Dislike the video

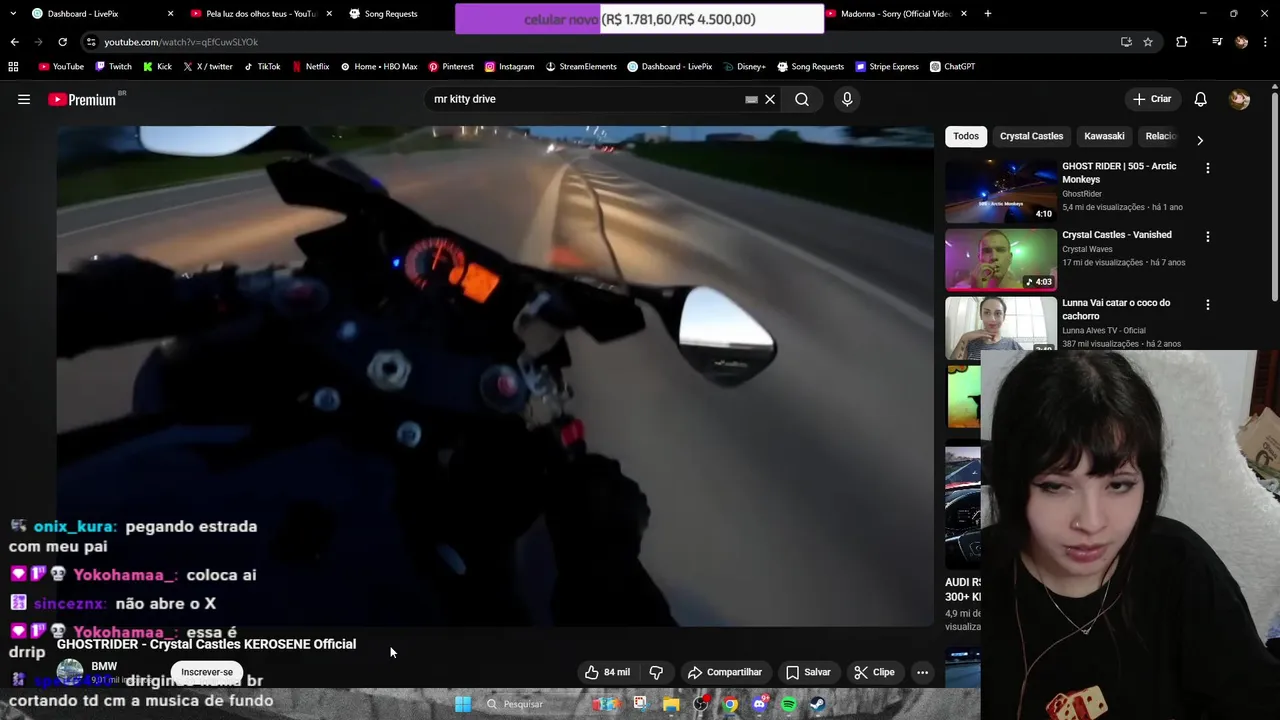pyautogui.click(x=656, y=672)
